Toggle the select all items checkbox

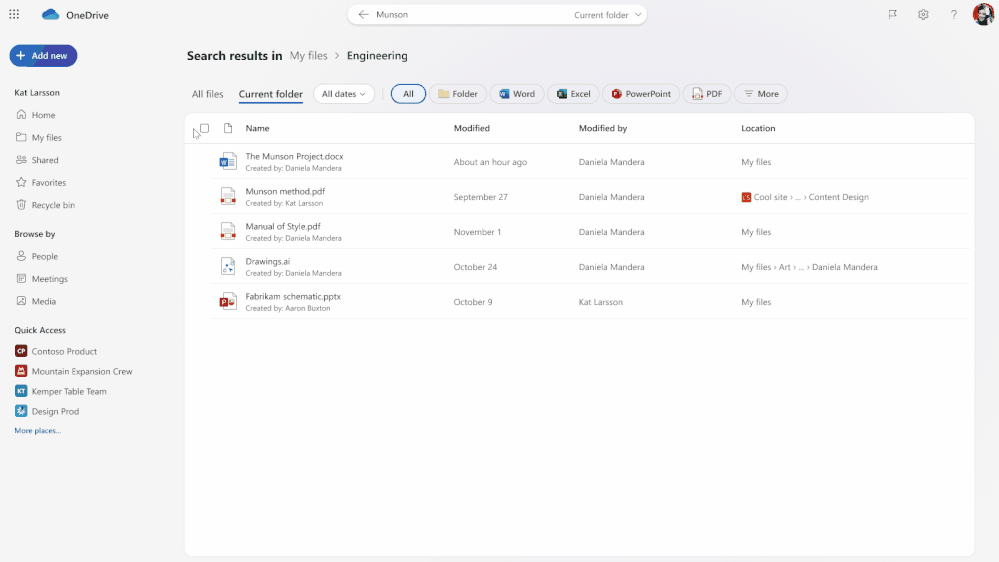tap(204, 128)
